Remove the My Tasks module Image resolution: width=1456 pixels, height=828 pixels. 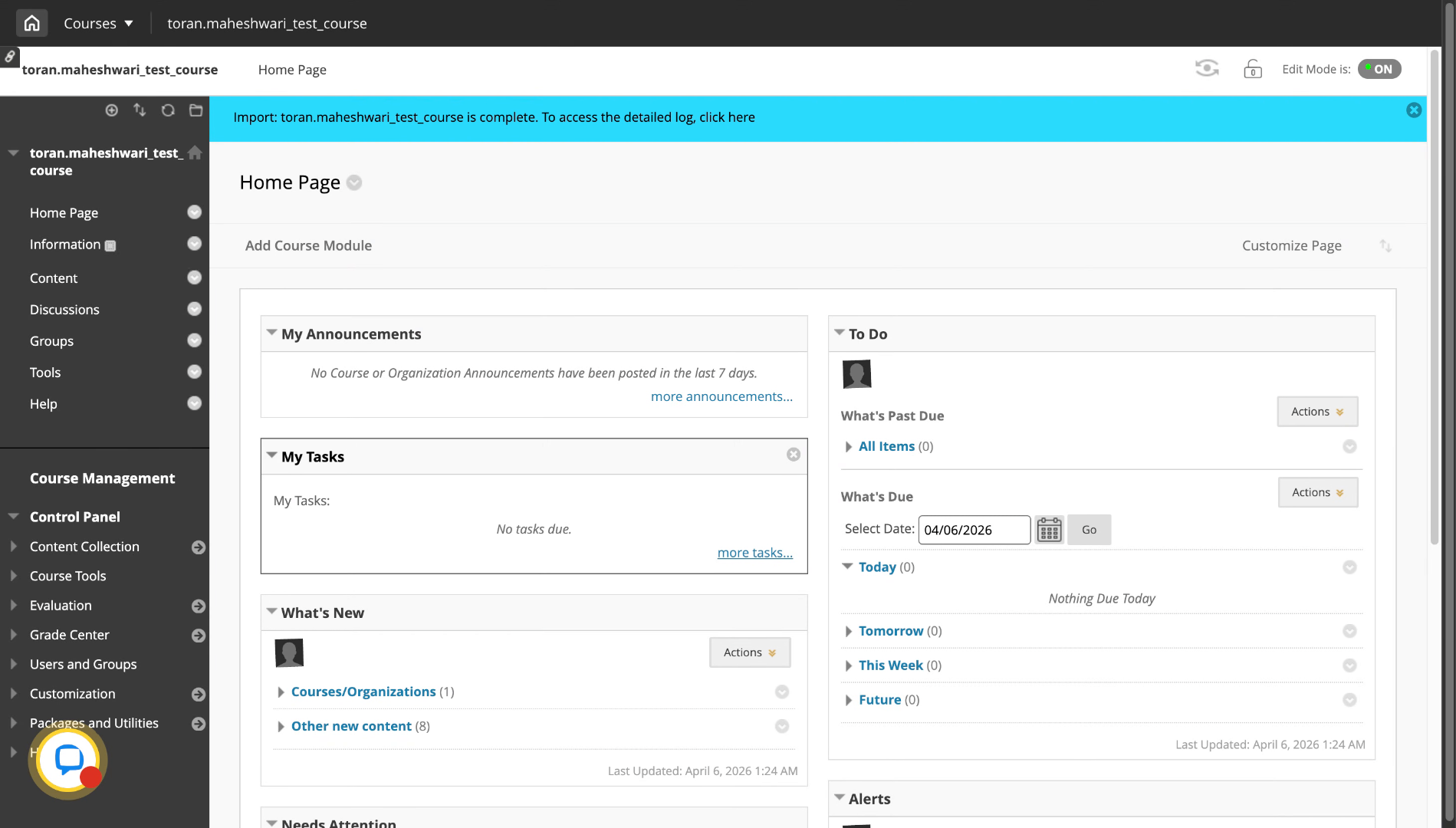794,455
